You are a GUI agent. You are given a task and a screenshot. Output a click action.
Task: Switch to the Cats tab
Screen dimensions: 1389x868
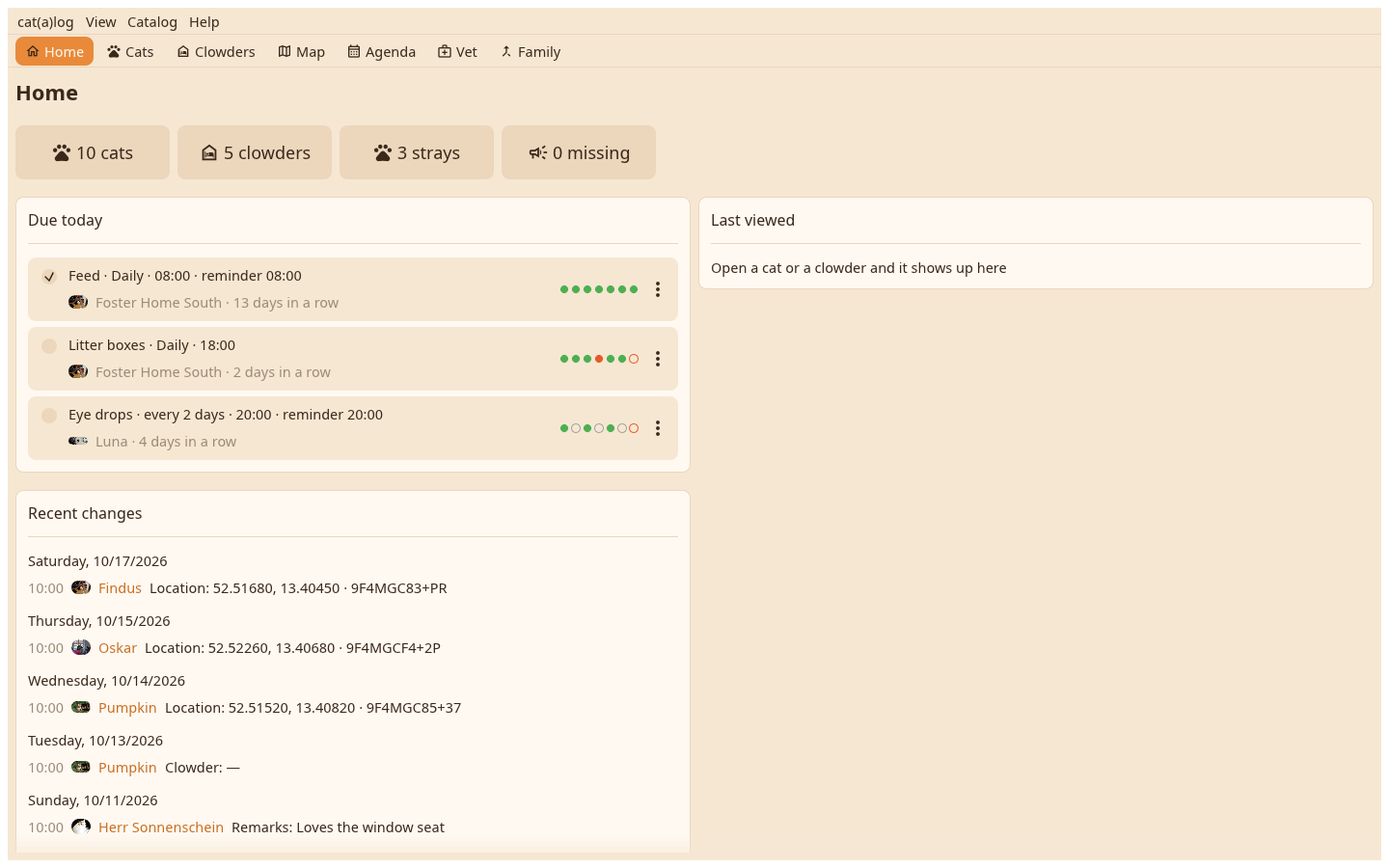130,52
